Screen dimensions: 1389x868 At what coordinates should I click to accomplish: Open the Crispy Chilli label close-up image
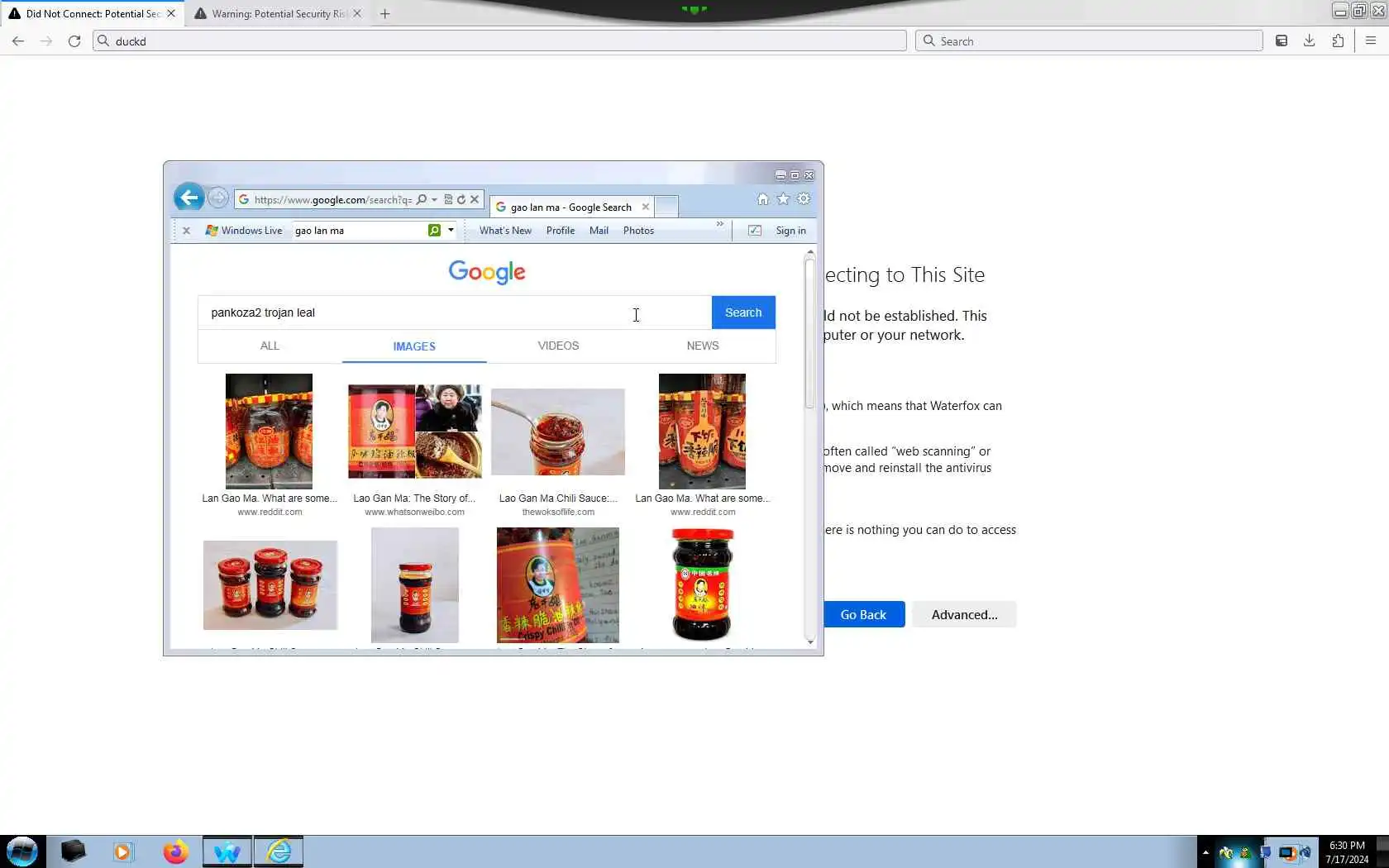pos(558,585)
